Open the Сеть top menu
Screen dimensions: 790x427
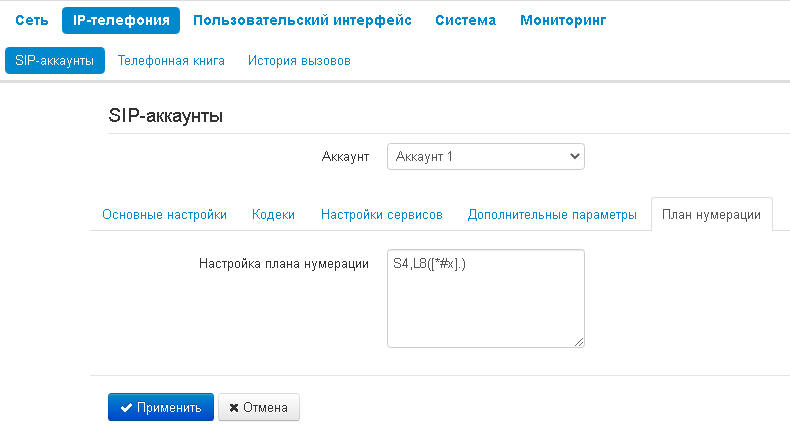coord(32,20)
